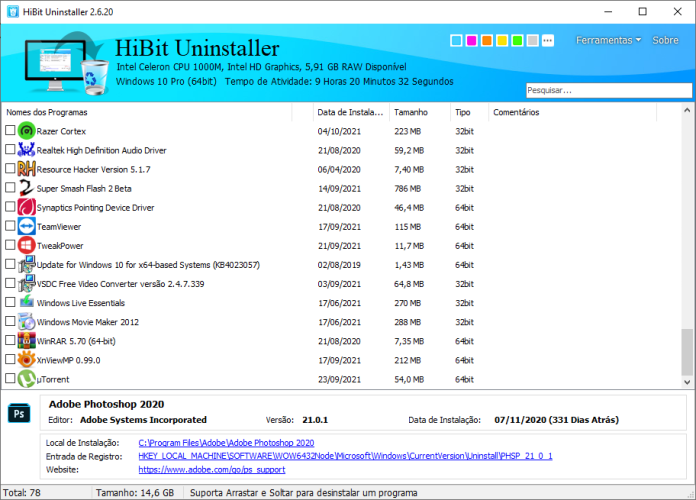Viewport: 696px width, 500px height.
Task: Check the Windows Movie Maker 2012 box
Action: tap(10, 321)
